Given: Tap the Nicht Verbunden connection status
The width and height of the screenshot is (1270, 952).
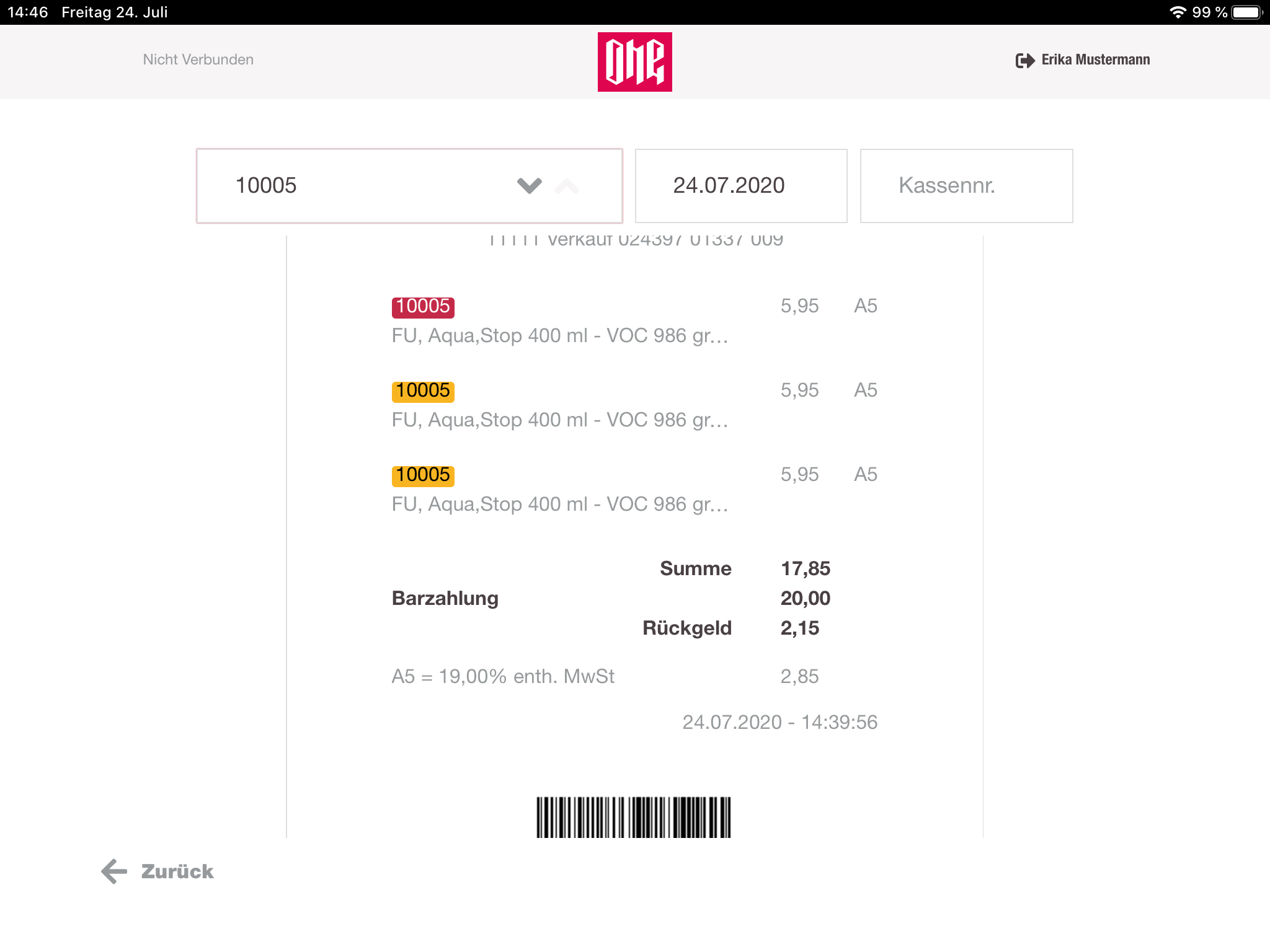Looking at the screenshot, I should click(x=198, y=59).
